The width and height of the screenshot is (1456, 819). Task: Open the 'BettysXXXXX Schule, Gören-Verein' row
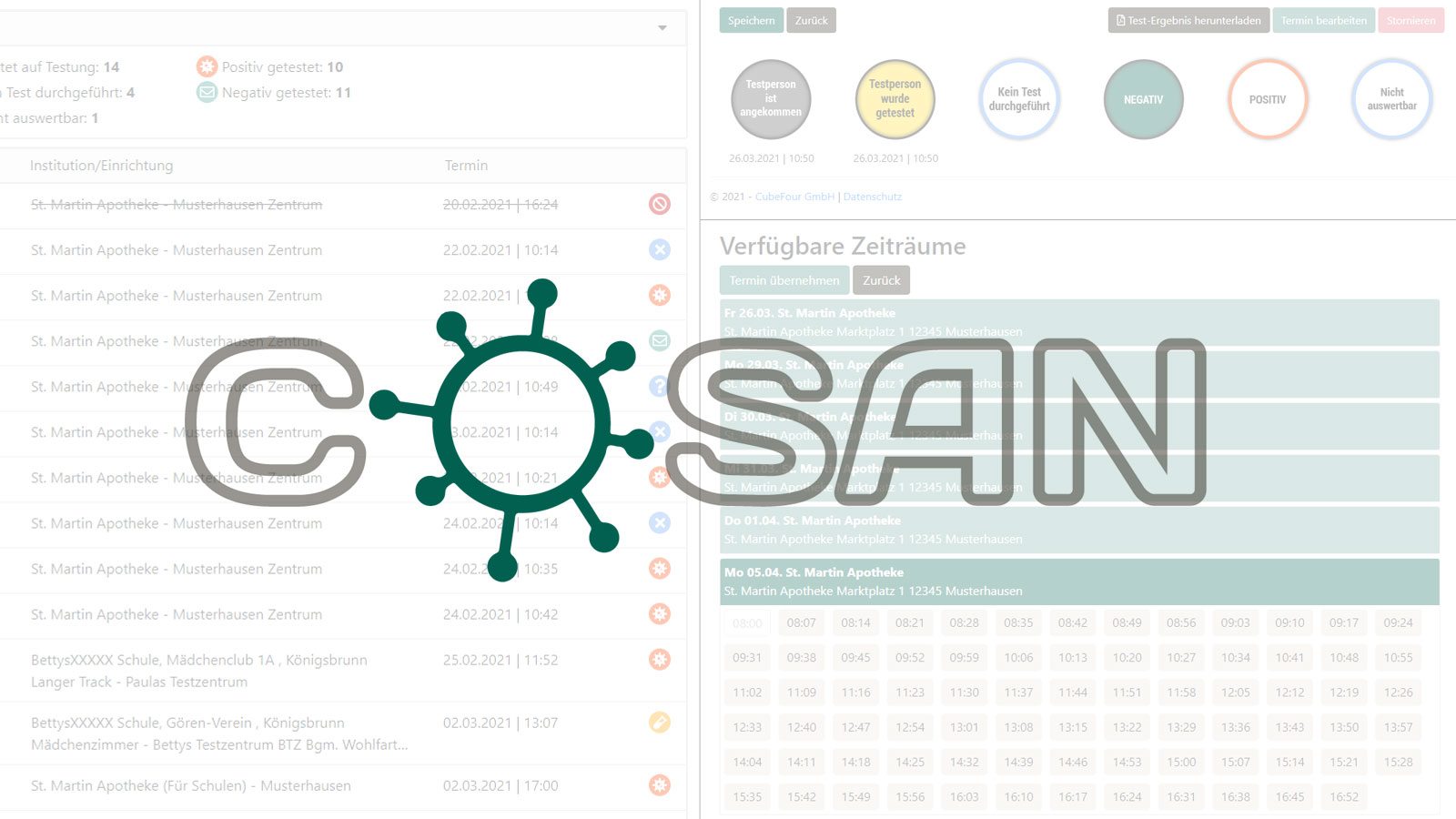coord(343,733)
